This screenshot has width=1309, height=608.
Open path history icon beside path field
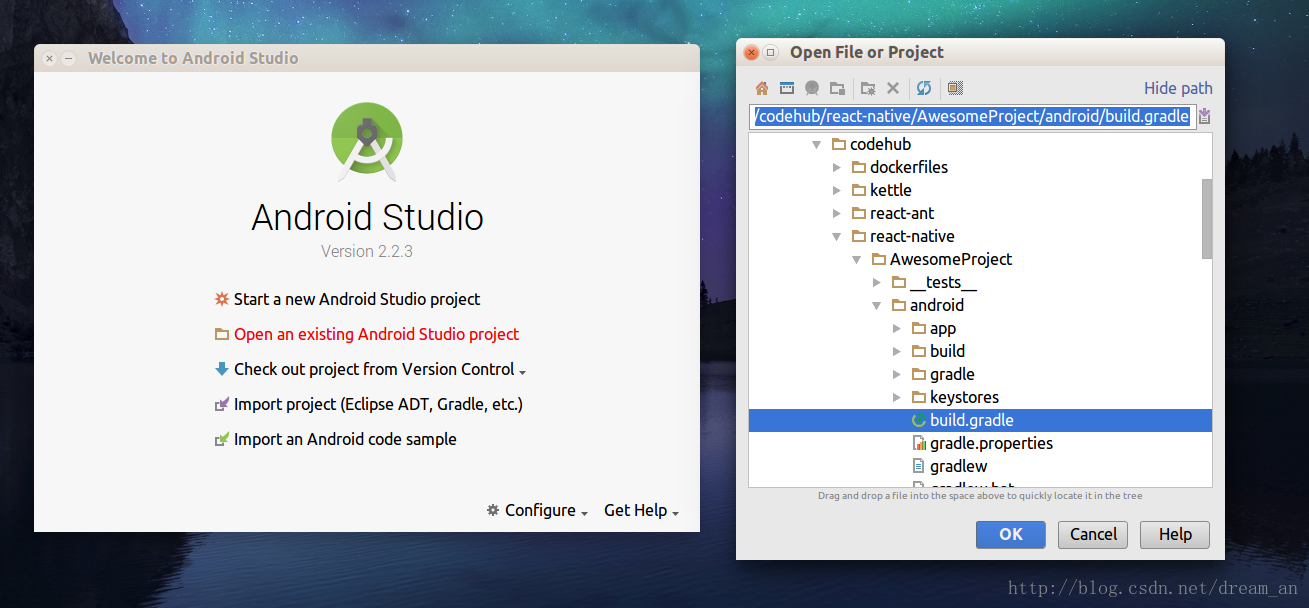(x=1204, y=116)
